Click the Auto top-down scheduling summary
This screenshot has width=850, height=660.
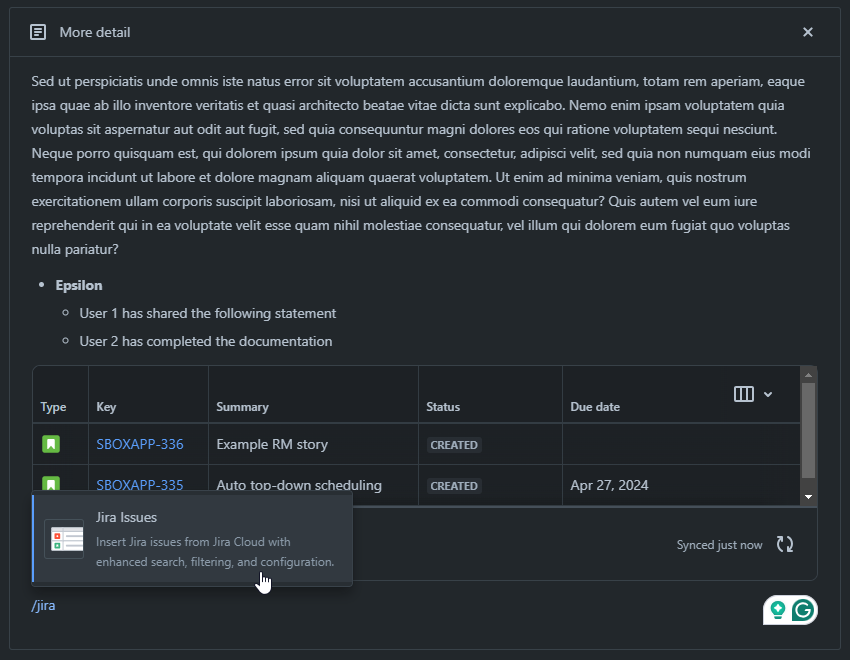coord(299,485)
